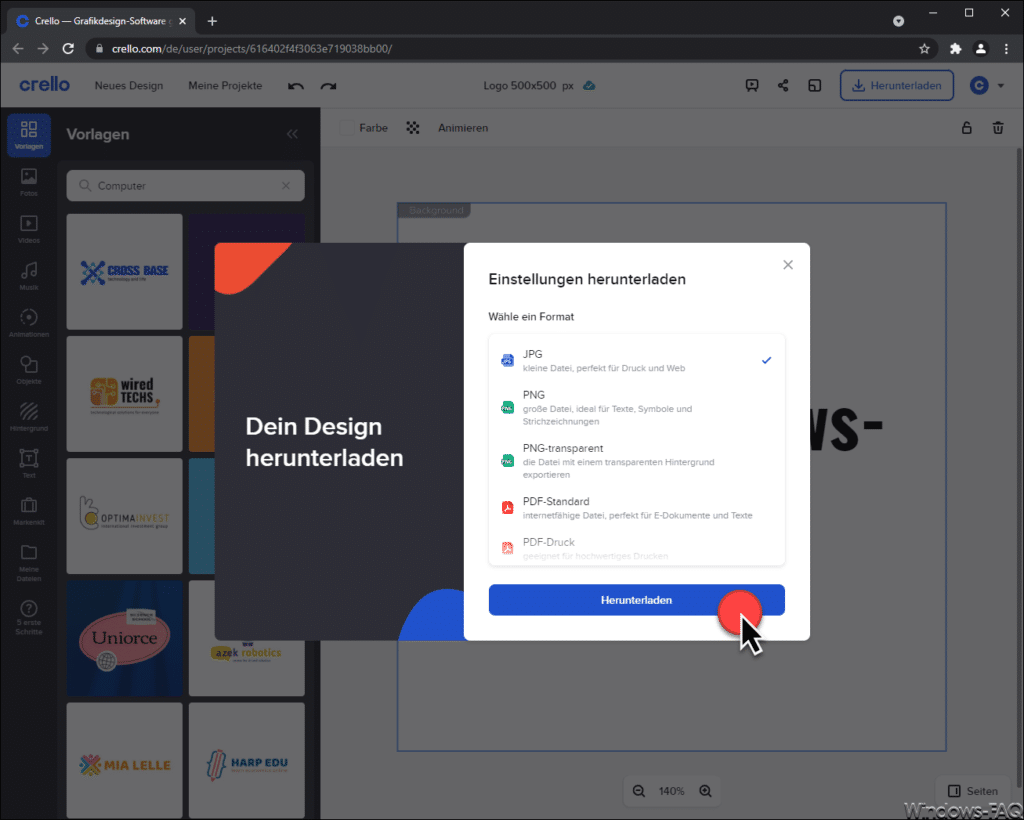Open the Meine Dateien sidebar panel
The image size is (1024, 820).
tap(29, 563)
